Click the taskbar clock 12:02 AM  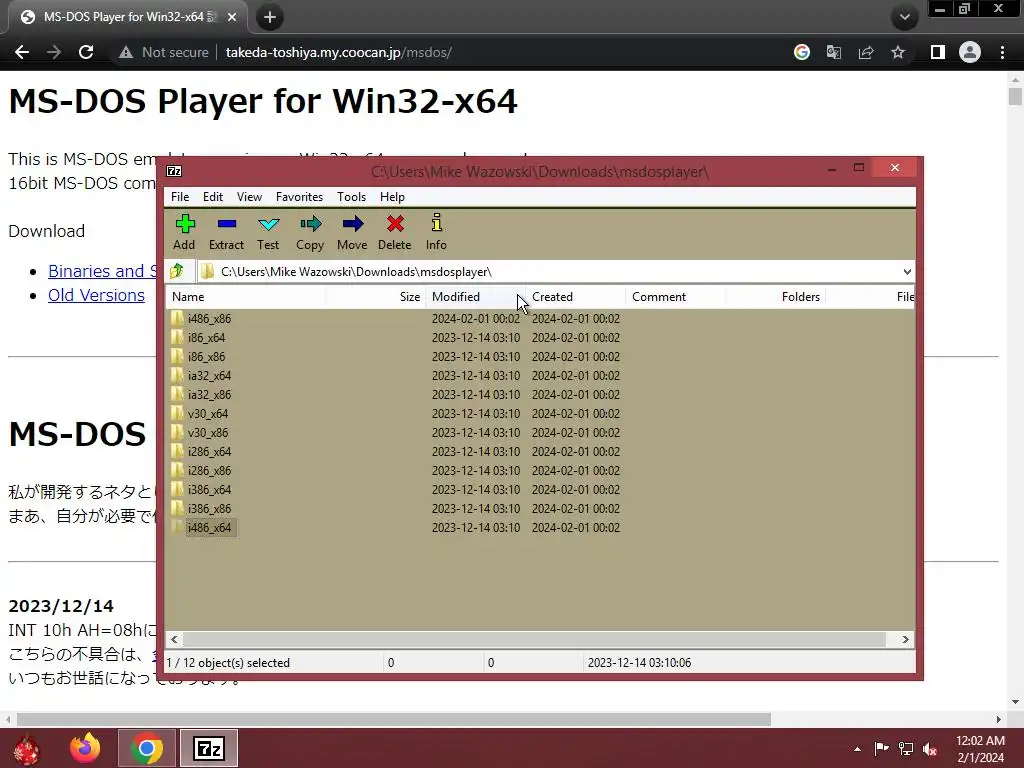tap(980, 741)
